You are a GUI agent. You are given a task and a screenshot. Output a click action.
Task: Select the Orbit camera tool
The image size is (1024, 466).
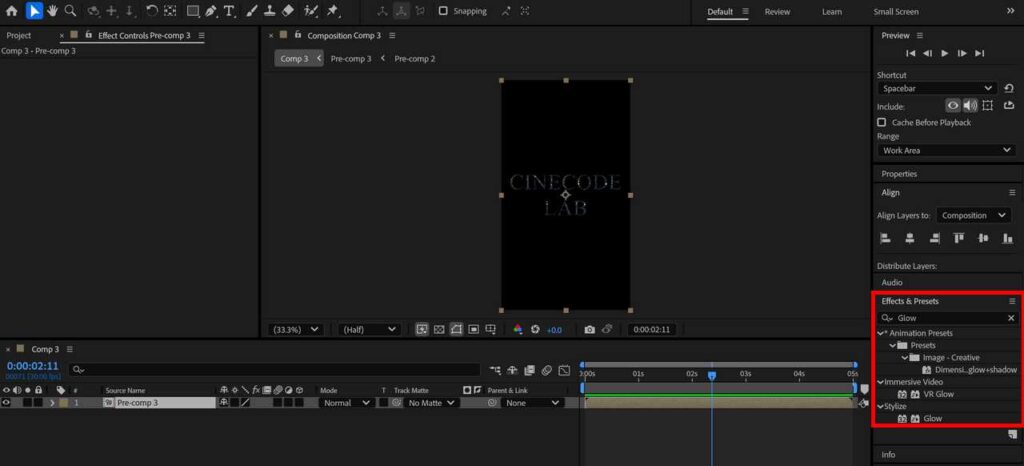tap(93, 11)
